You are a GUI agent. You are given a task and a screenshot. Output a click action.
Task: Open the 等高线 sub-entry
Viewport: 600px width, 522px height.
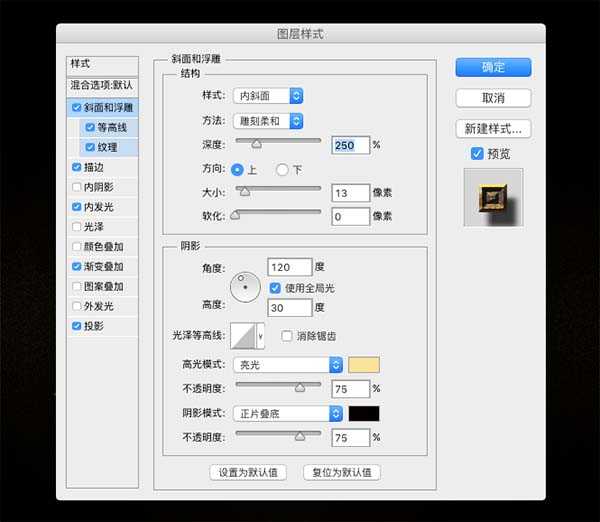click(x=112, y=127)
